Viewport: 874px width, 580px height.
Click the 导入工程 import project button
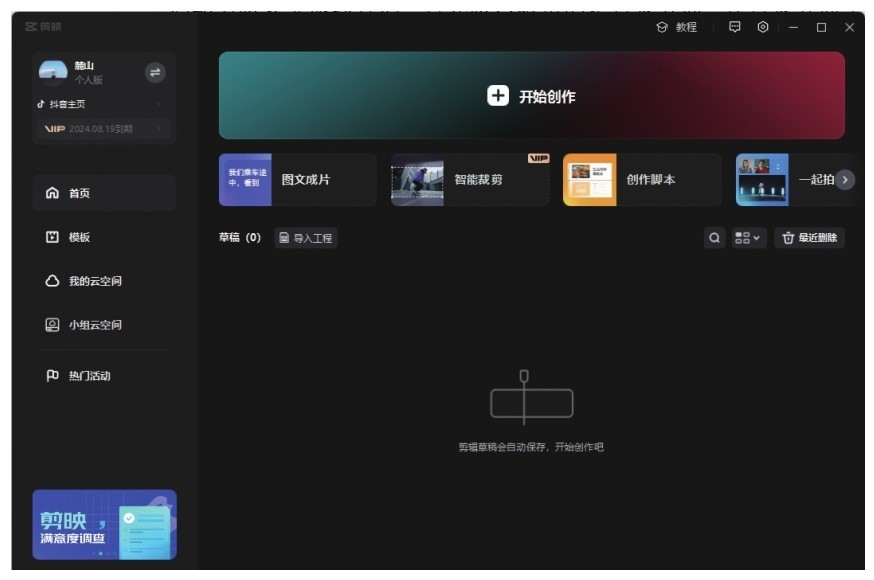point(306,238)
